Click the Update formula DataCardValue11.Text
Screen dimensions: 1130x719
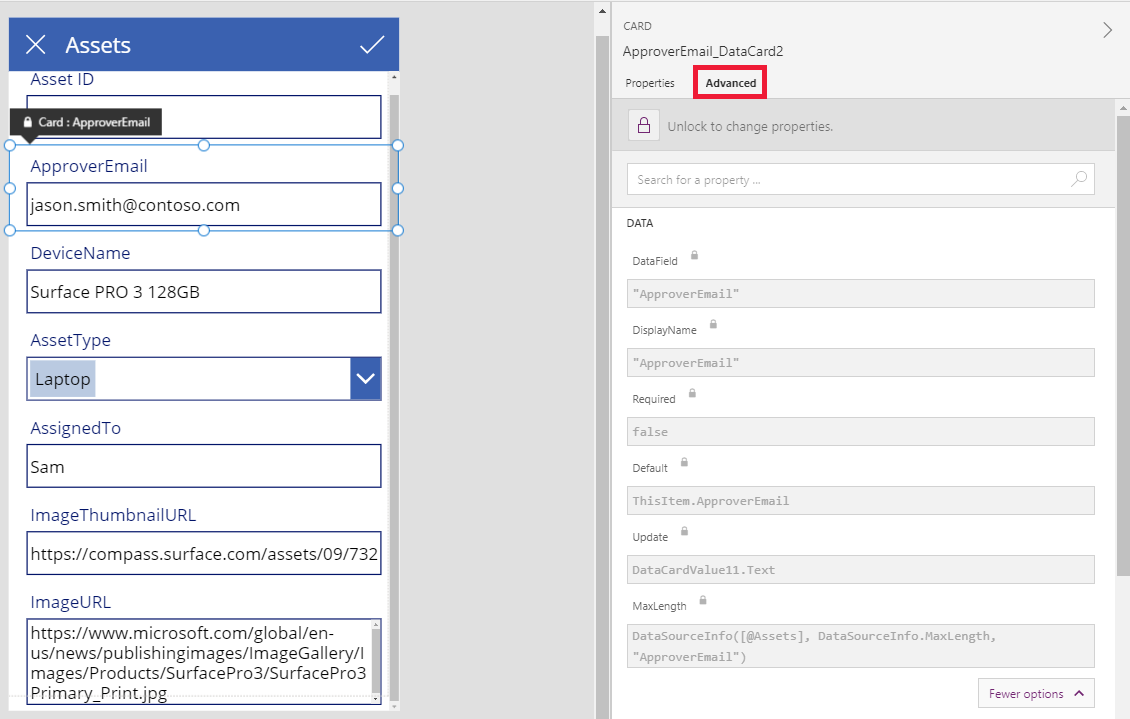[860, 570]
